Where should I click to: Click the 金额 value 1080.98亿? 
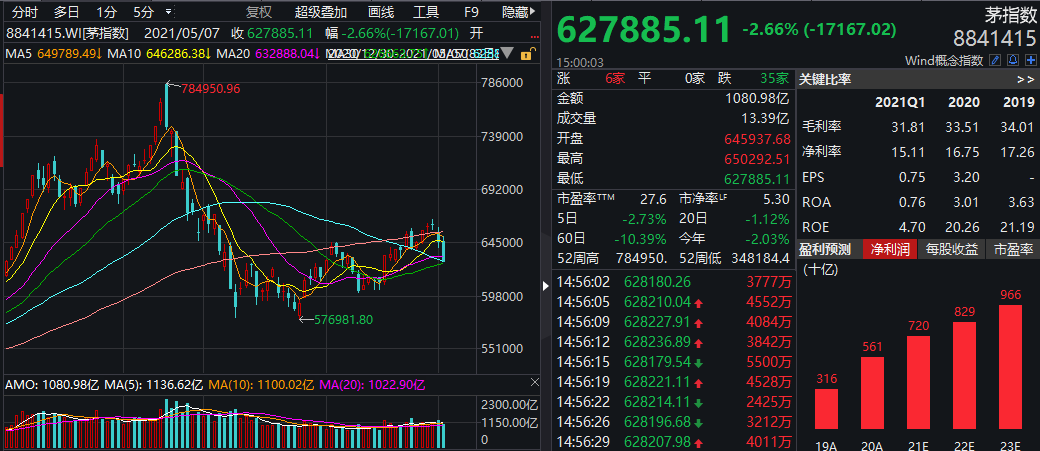[757, 99]
